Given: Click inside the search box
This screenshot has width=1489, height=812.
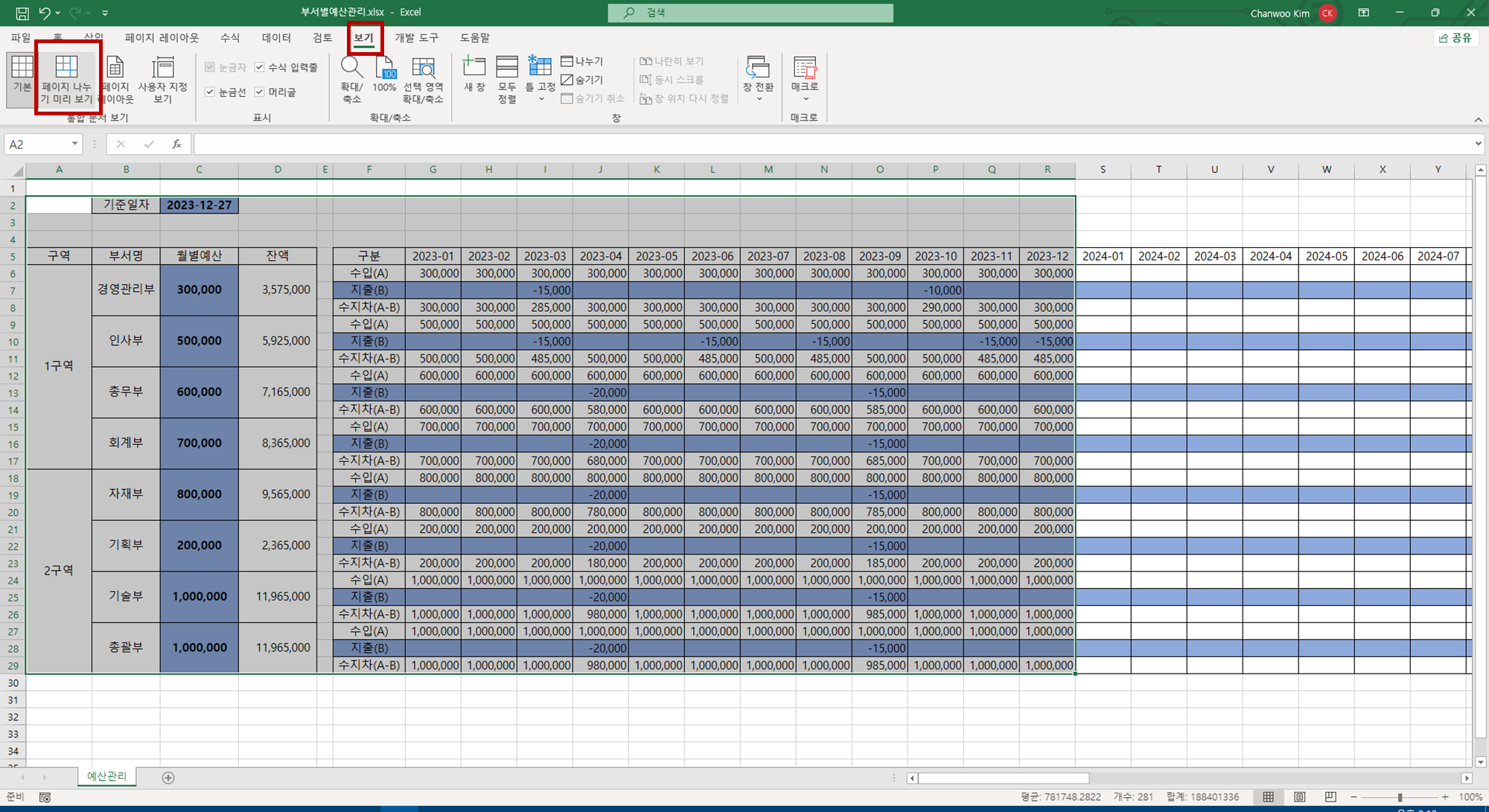Looking at the screenshot, I should [x=750, y=13].
